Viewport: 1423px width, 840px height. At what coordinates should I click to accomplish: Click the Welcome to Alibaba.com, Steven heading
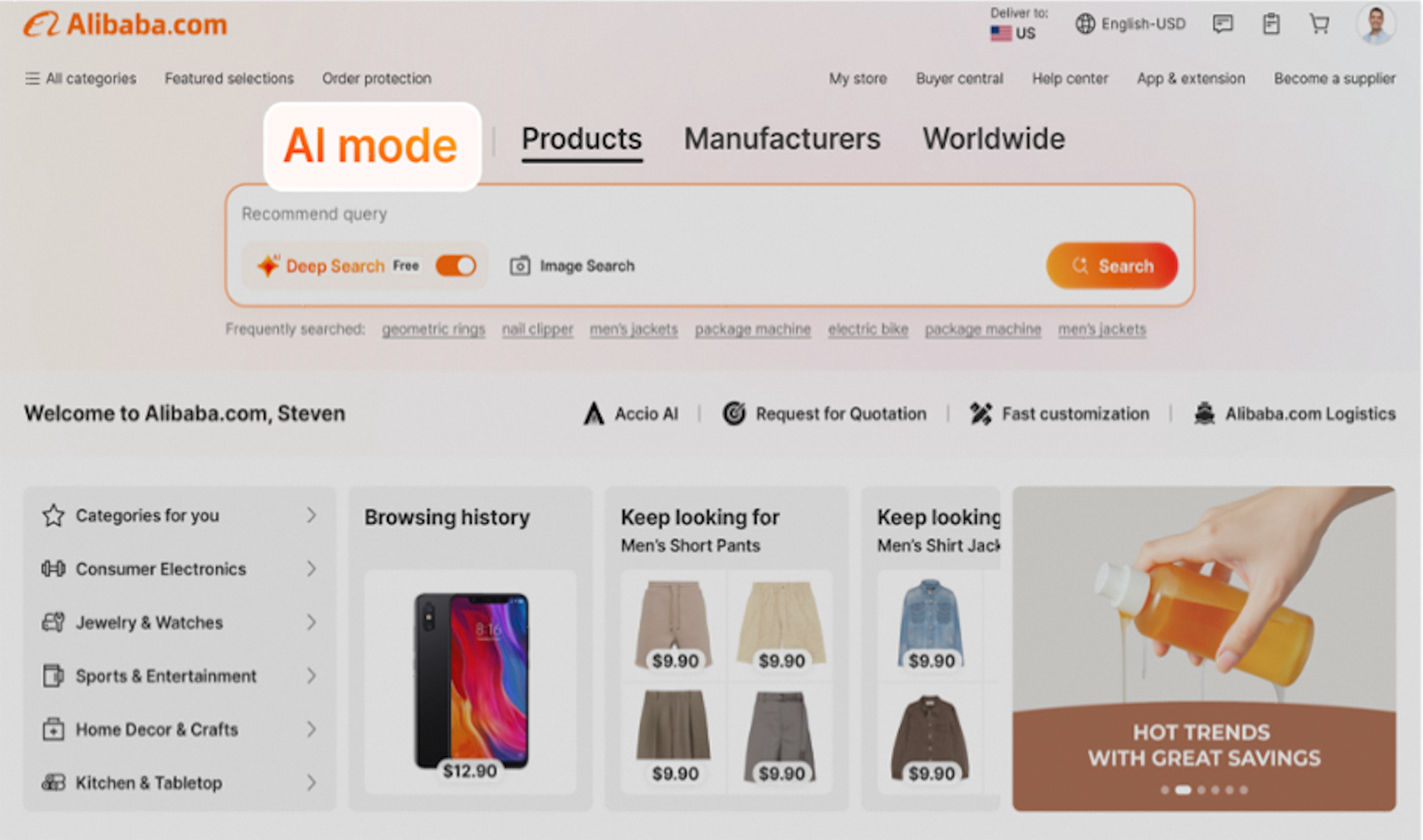[x=185, y=414]
